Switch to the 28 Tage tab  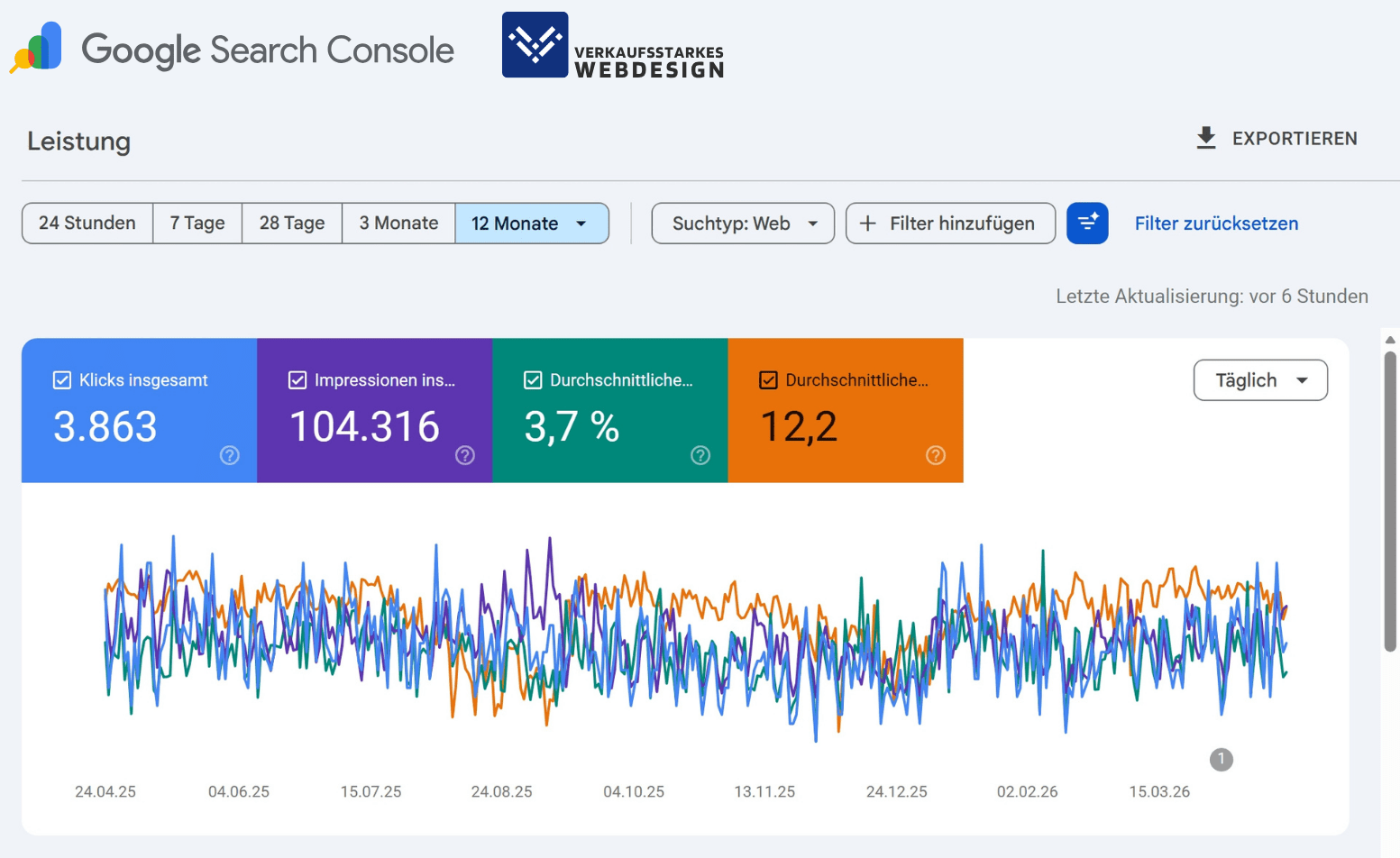pyautogui.click(x=291, y=223)
